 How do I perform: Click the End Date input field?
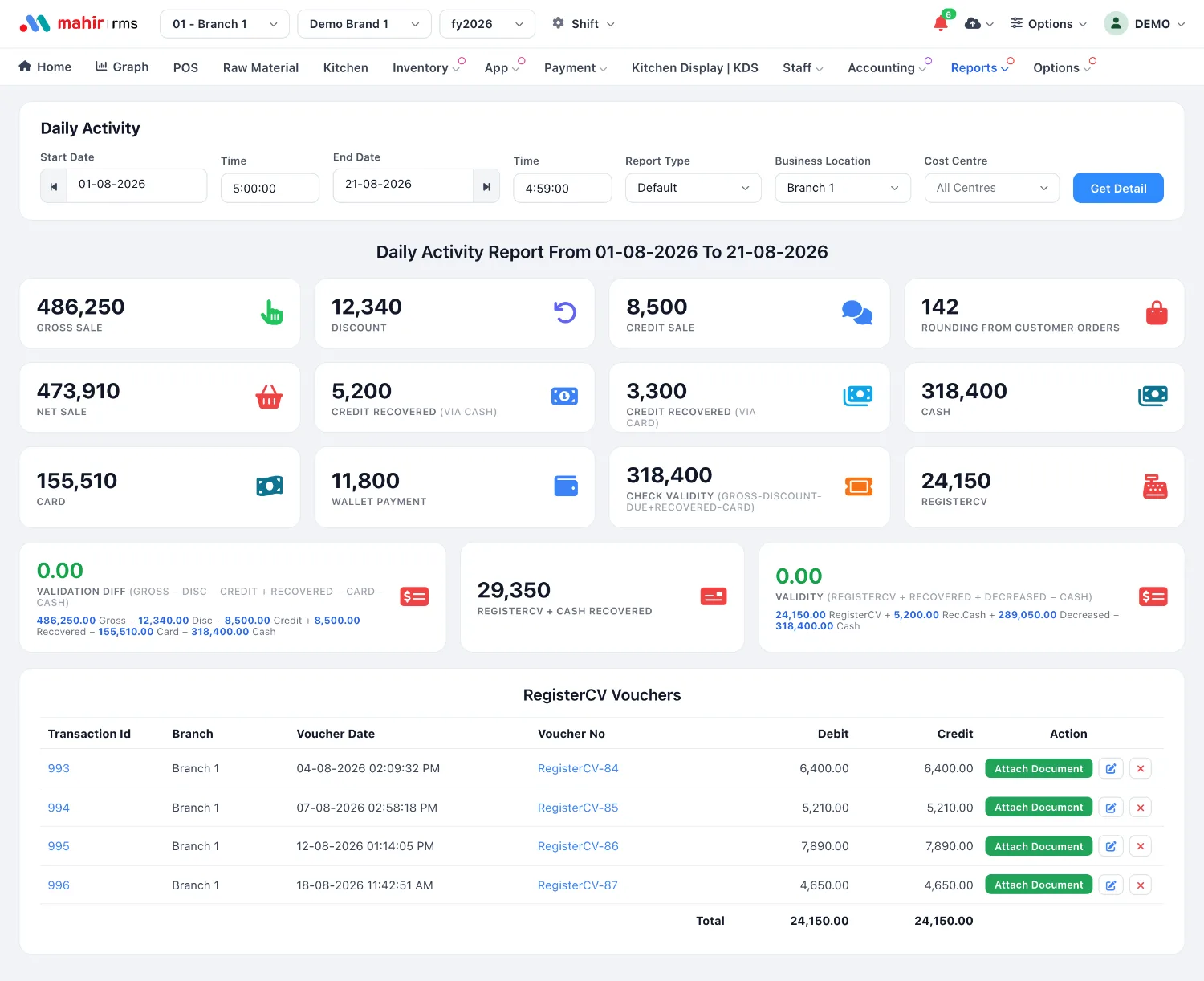[x=403, y=185]
